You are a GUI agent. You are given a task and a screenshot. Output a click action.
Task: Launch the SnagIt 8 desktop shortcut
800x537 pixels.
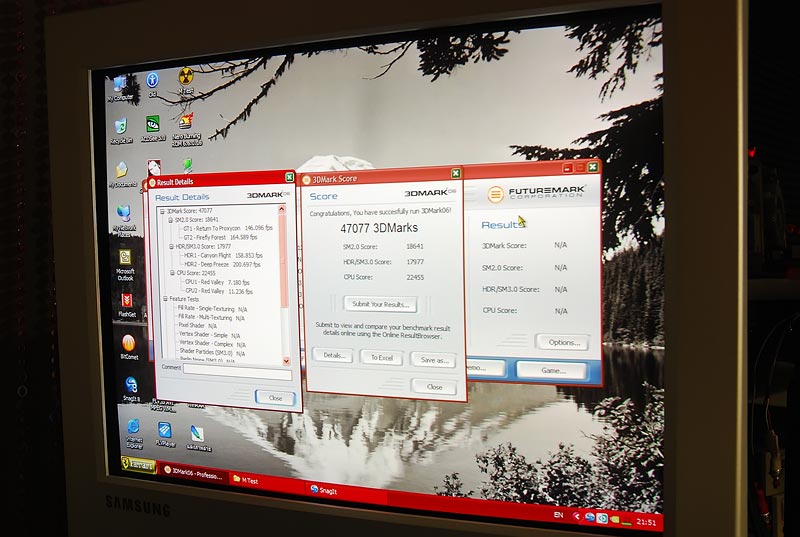click(x=131, y=389)
